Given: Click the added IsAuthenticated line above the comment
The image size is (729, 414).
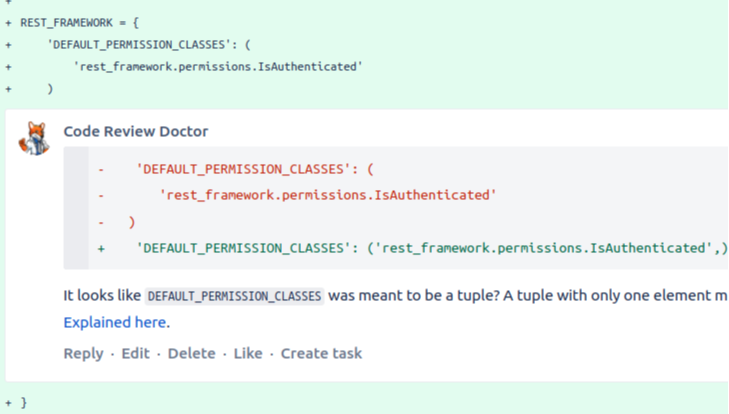Looking at the screenshot, I should click(x=217, y=66).
